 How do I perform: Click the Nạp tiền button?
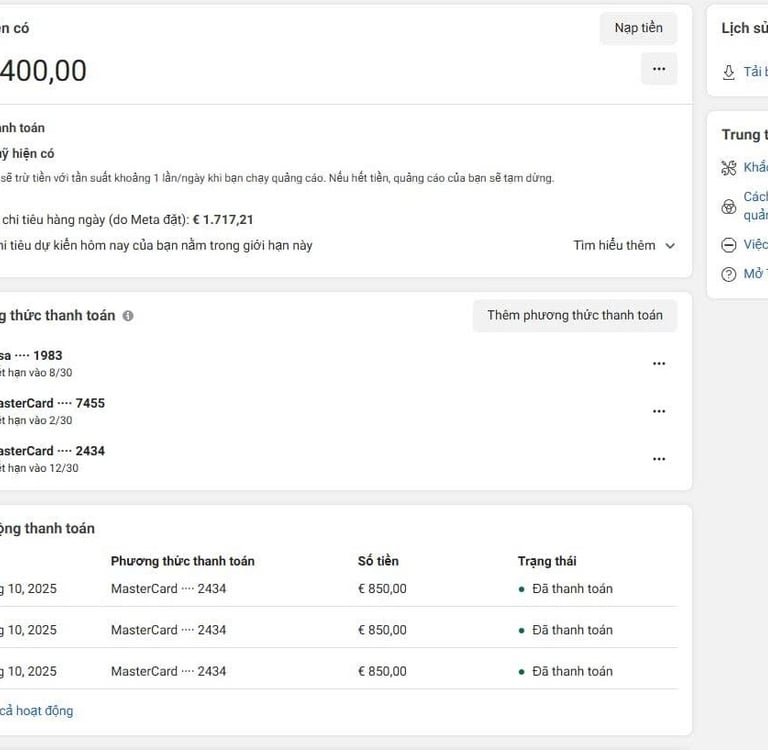[x=638, y=28]
